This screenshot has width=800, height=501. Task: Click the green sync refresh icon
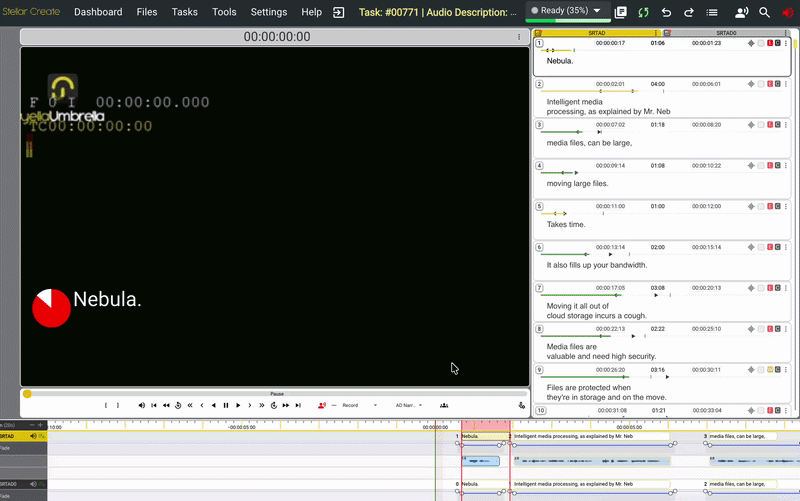pyautogui.click(x=643, y=12)
